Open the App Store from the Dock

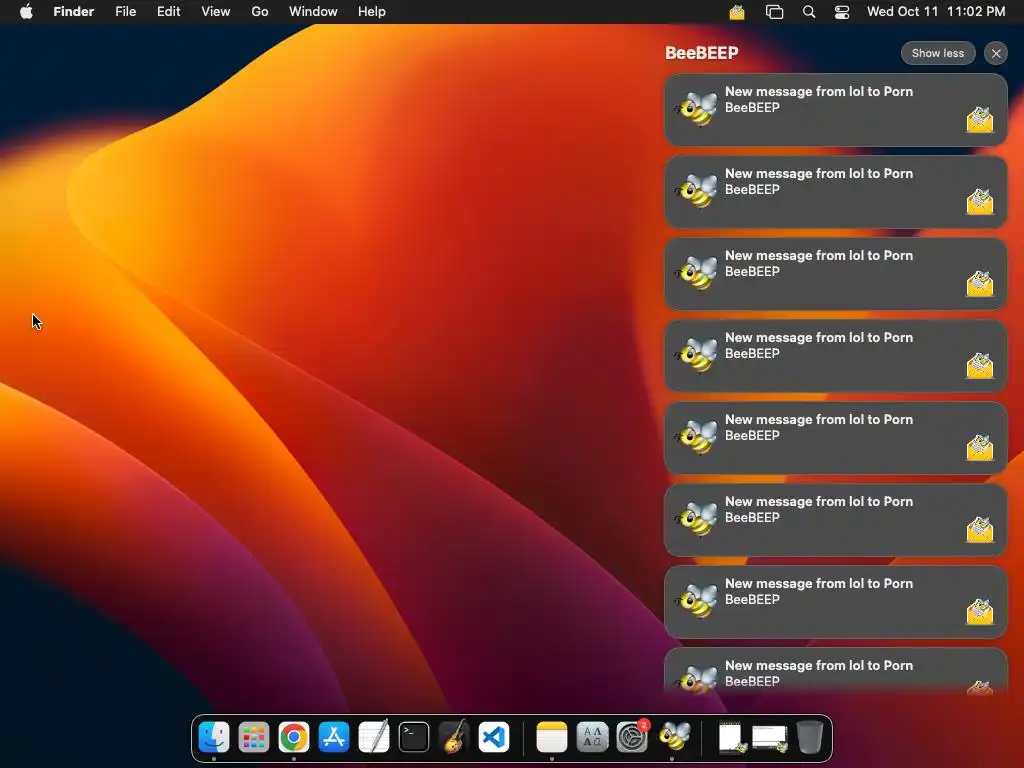click(334, 737)
